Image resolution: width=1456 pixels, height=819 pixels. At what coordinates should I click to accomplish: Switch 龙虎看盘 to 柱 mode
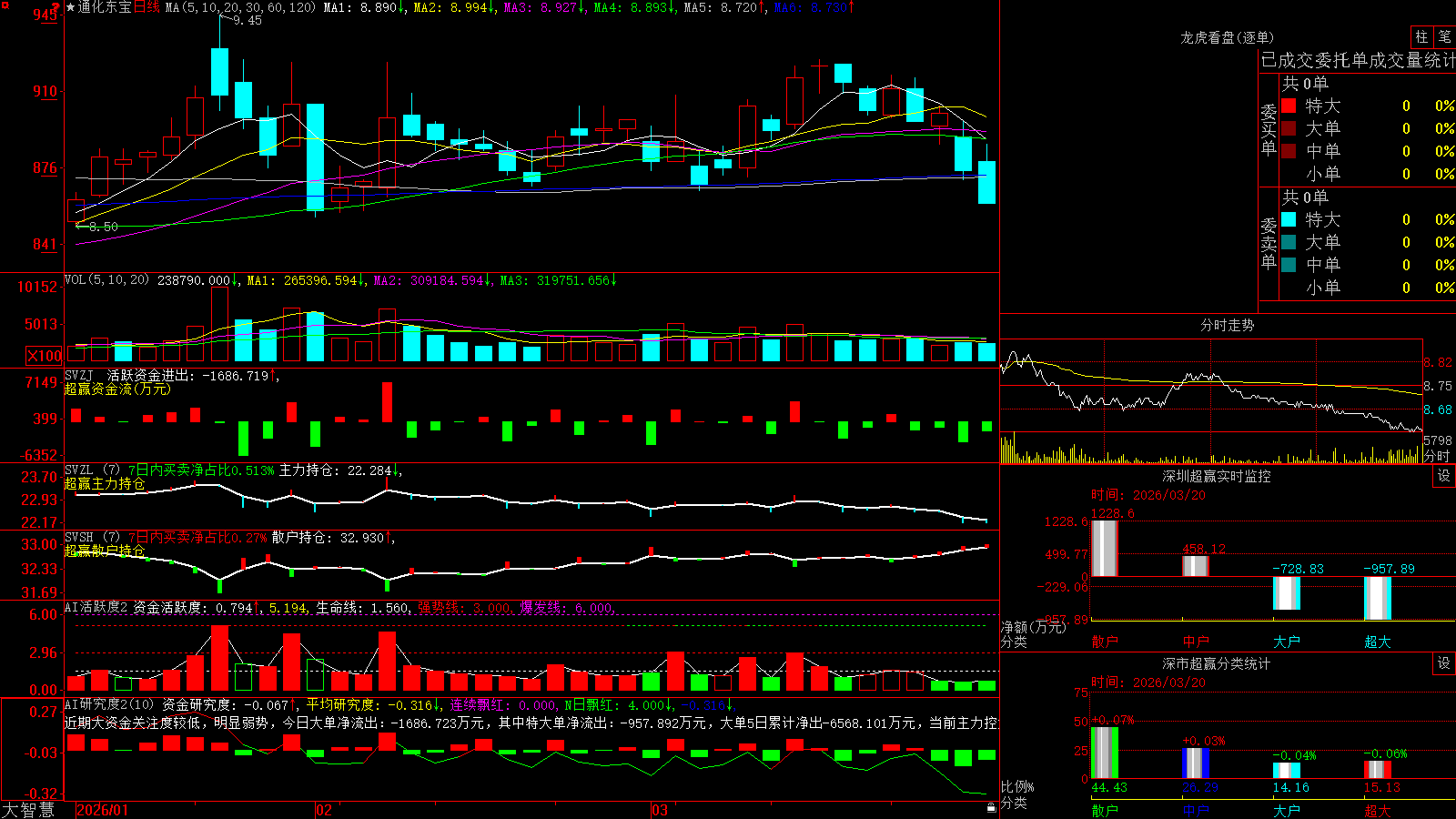point(1421,36)
